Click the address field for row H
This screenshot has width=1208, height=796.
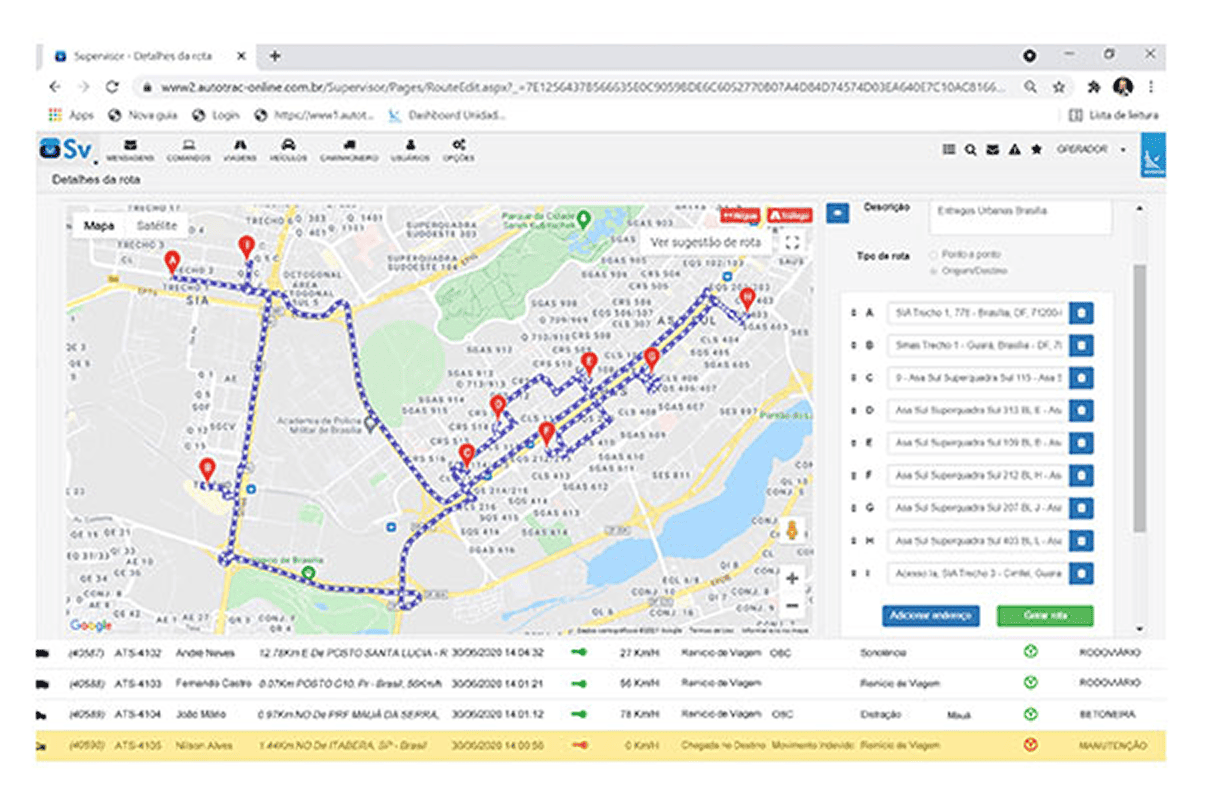tap(976, 540)
